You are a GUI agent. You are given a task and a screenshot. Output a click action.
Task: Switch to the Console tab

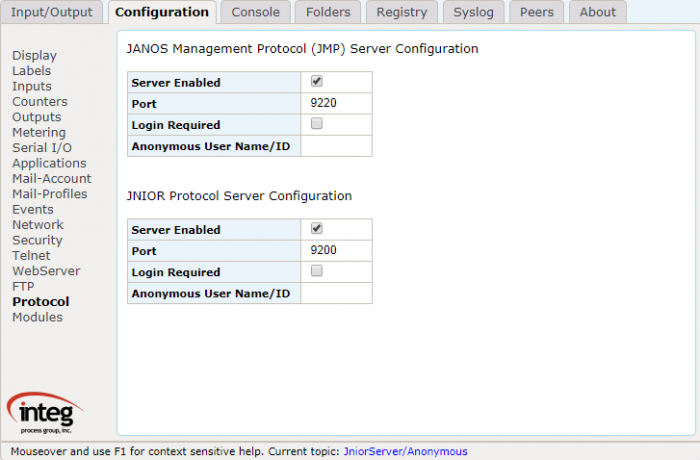(x=255, y=12)
